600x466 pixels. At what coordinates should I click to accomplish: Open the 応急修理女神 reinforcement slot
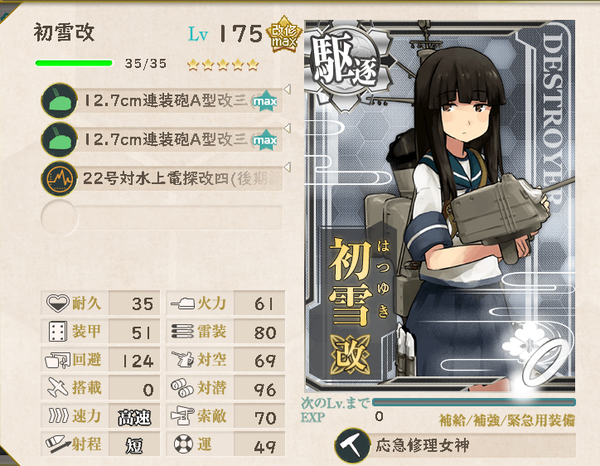click(455, 446)
